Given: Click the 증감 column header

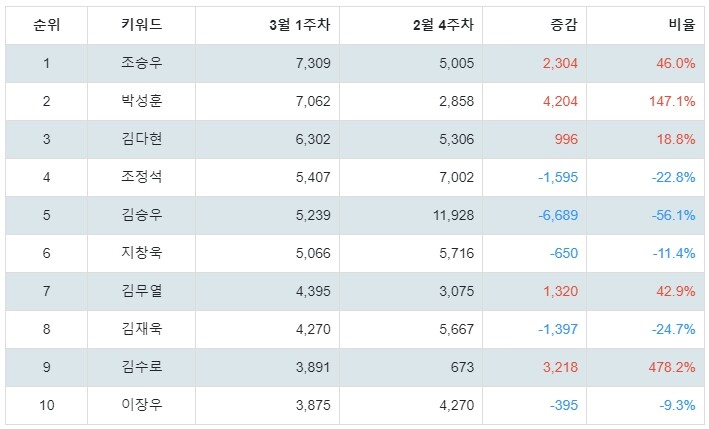Looking at the screenshot, I should click(564, 24).
